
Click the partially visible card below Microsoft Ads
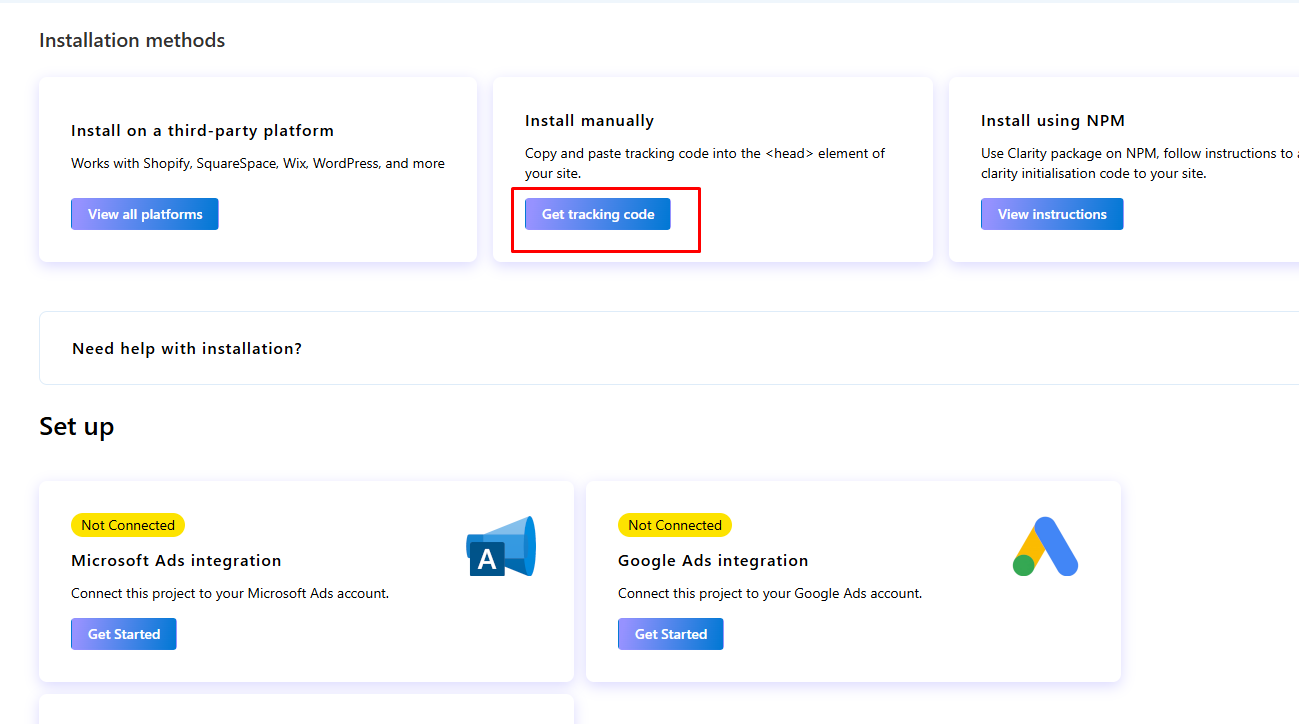(306, 710)
